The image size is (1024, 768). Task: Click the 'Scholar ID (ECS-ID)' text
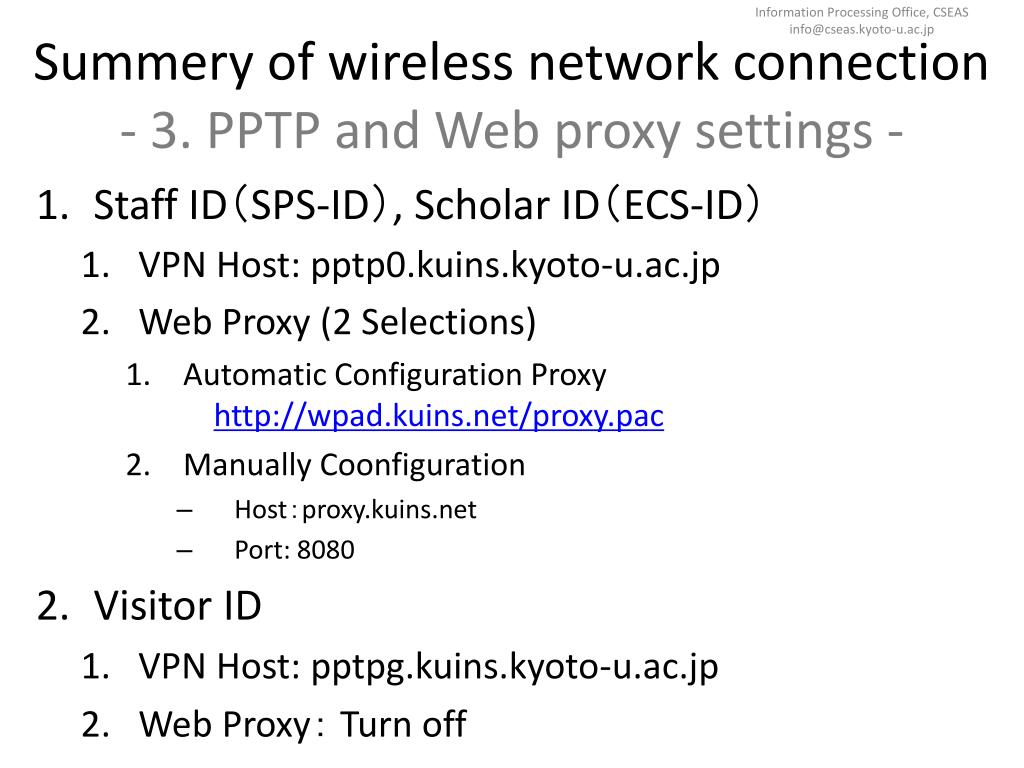point(586,204)
